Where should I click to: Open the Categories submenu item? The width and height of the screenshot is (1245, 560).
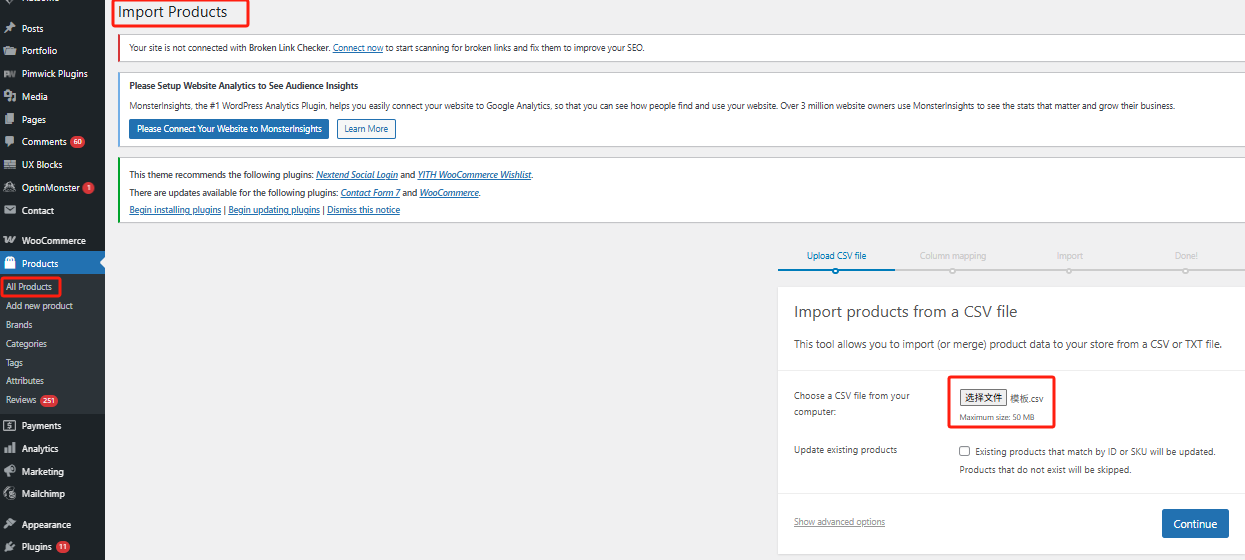(26, 344)
